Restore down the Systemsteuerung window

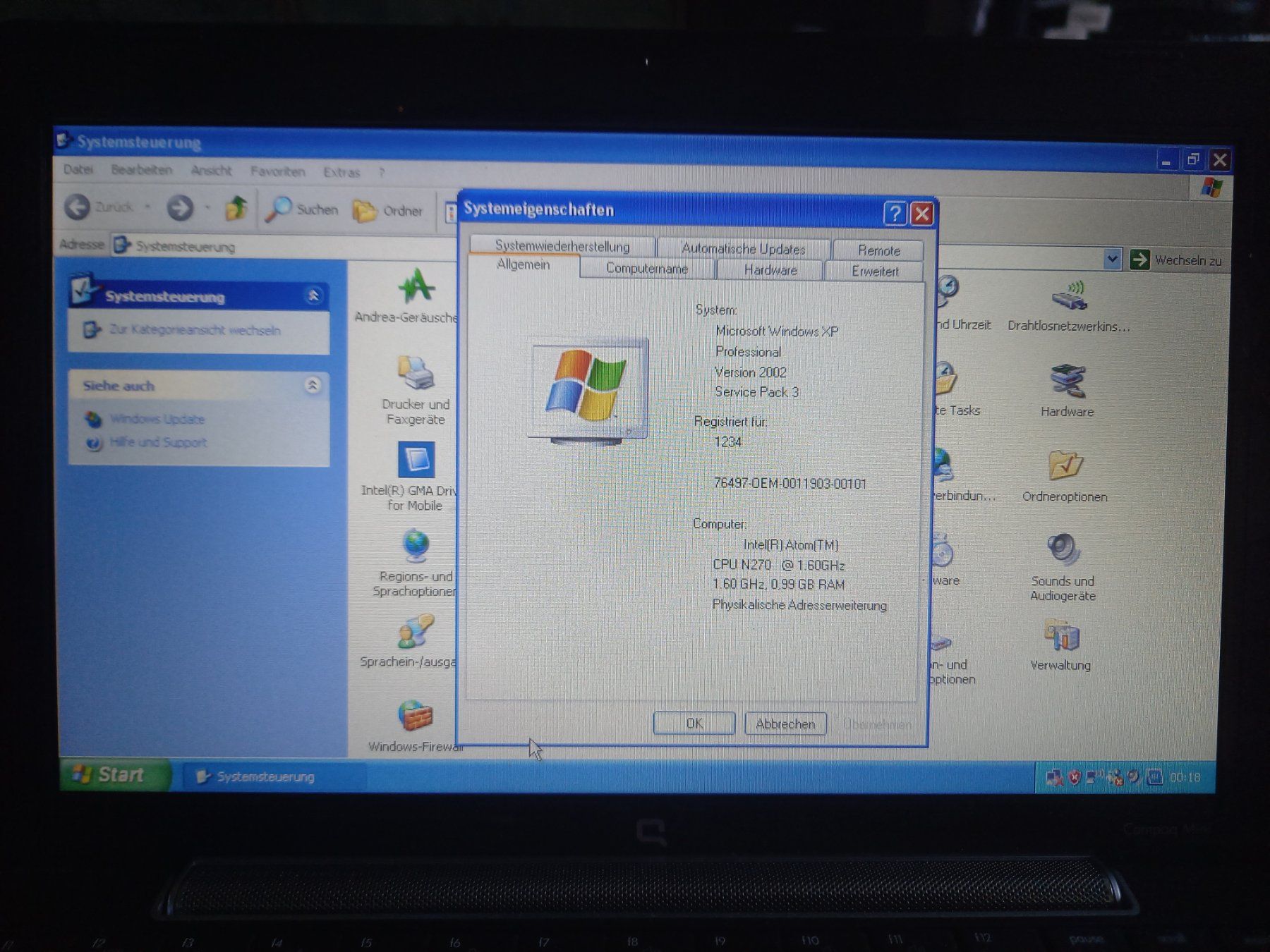point(1193,159)
